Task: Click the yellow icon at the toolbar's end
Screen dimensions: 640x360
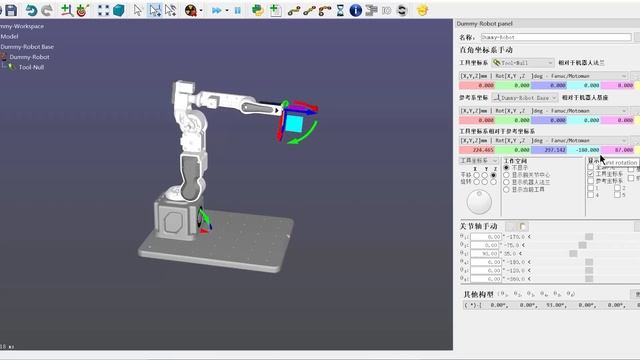Action: click(423, 10)
